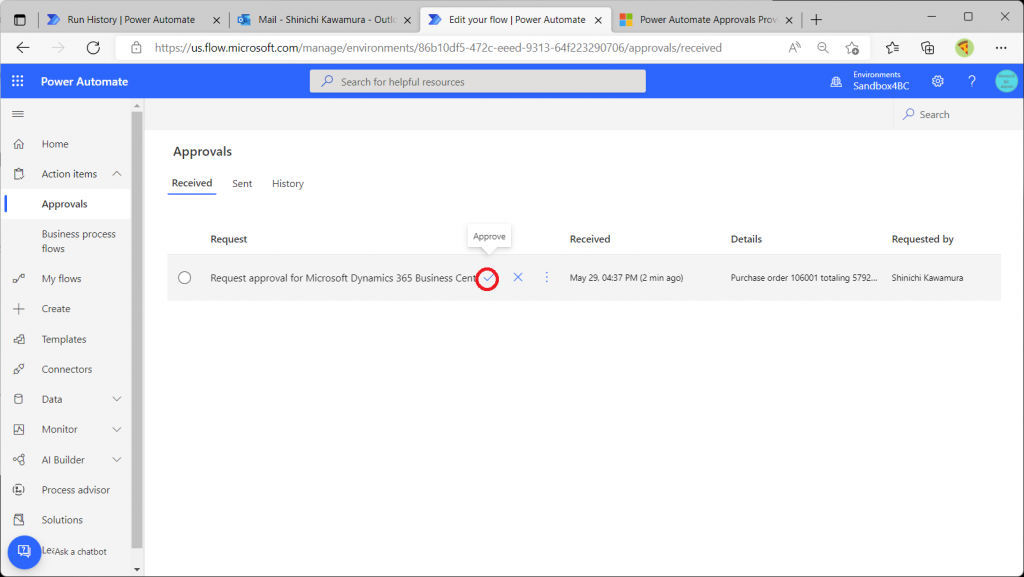Click the Shinichi Kawamura requester cell
The height and width of the screenshot is (577, 1024).
(927, 277)
